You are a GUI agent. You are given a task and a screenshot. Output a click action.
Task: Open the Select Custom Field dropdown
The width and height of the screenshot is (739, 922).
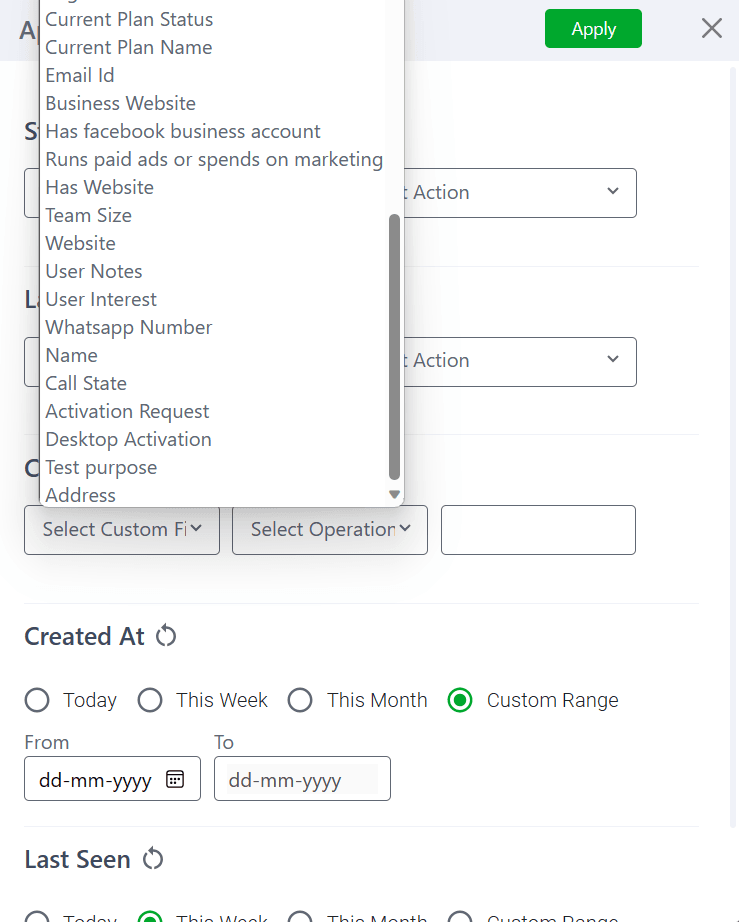[x=122, y=530]
